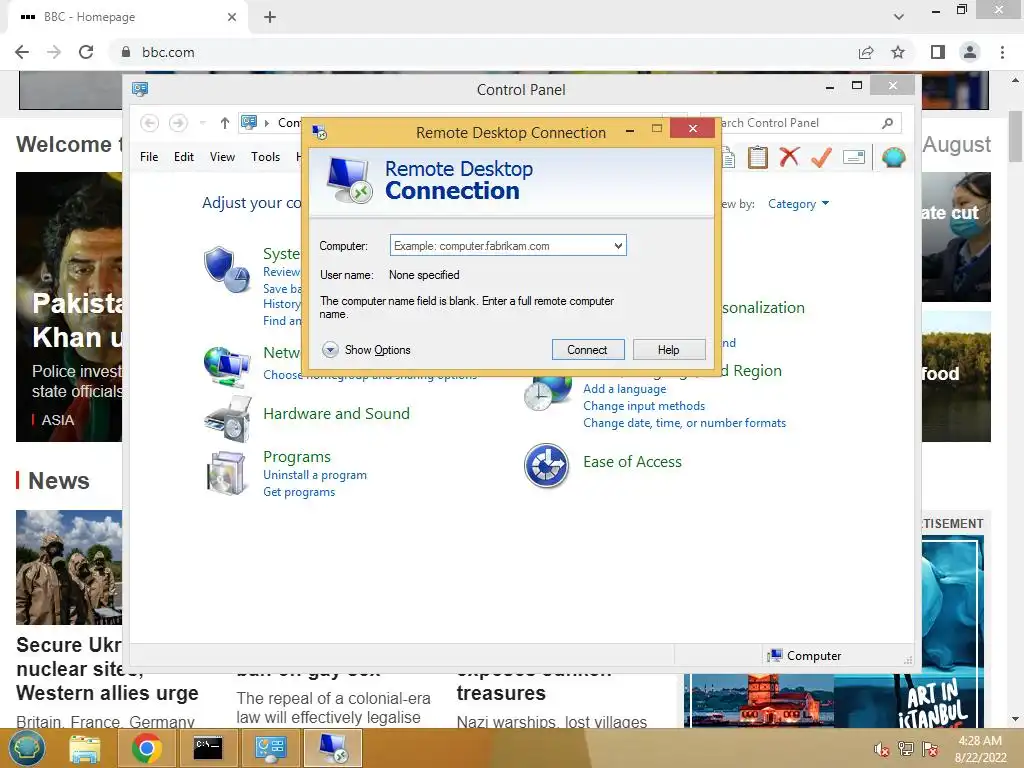Open the Tools menu in Control Panel

pyautogui.click(x=265, y=157)
